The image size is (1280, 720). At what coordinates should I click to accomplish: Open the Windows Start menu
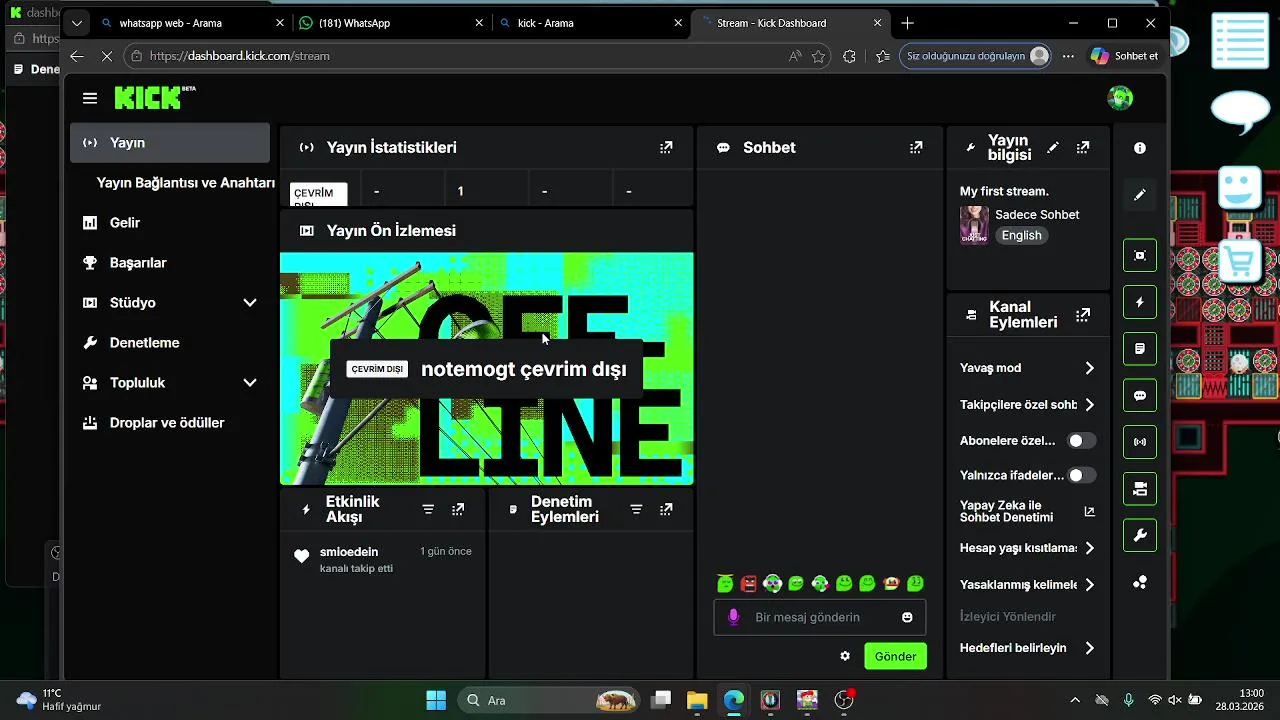(x=436, y=700)
